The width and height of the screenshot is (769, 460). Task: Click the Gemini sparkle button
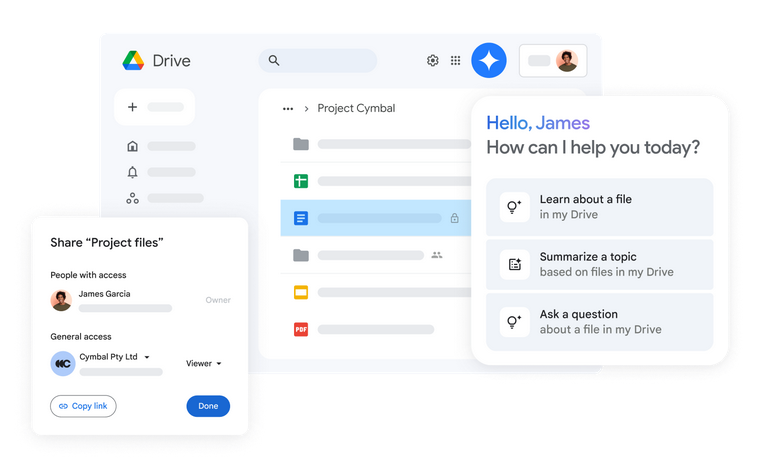tap(489, 60)
